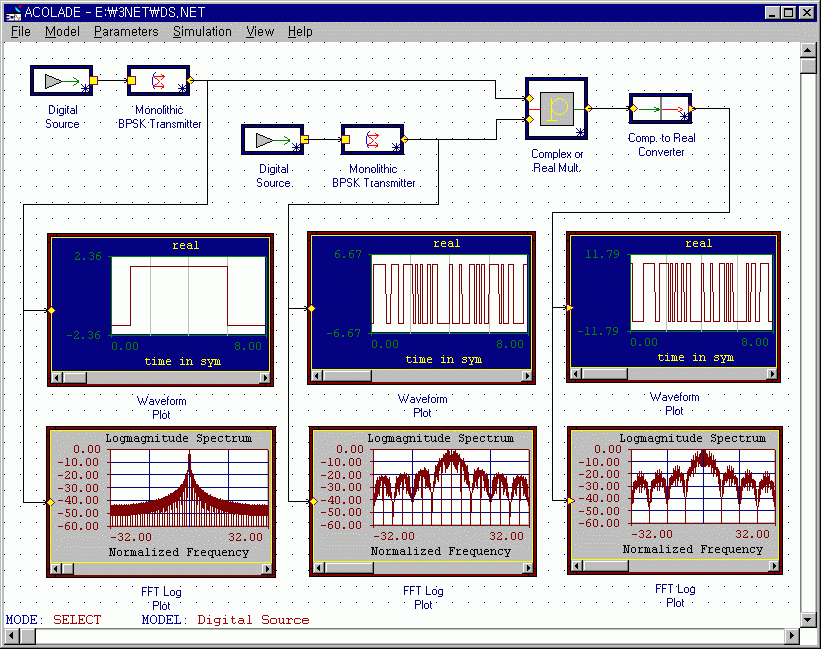Click the middle 'Waveform Plot' label

point(423,406)
